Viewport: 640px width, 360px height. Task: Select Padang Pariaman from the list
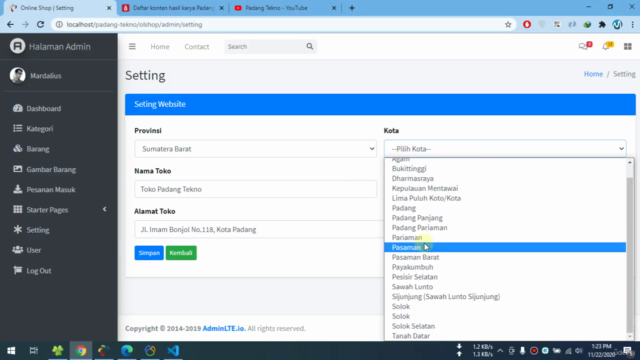pos(505,227)
